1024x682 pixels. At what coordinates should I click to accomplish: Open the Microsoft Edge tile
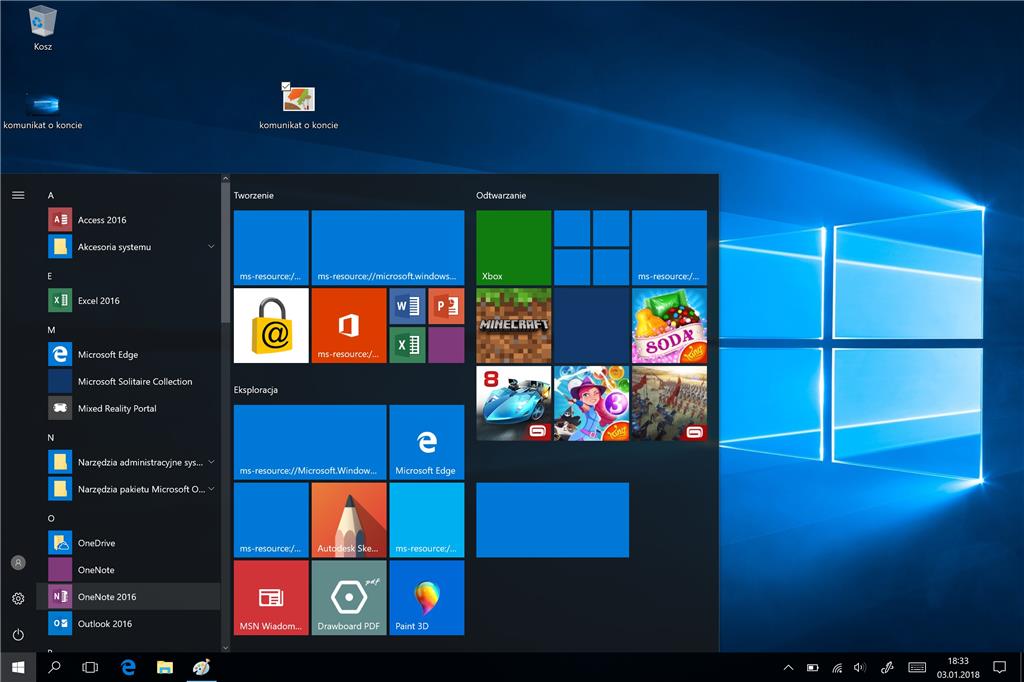pos(426,442)
